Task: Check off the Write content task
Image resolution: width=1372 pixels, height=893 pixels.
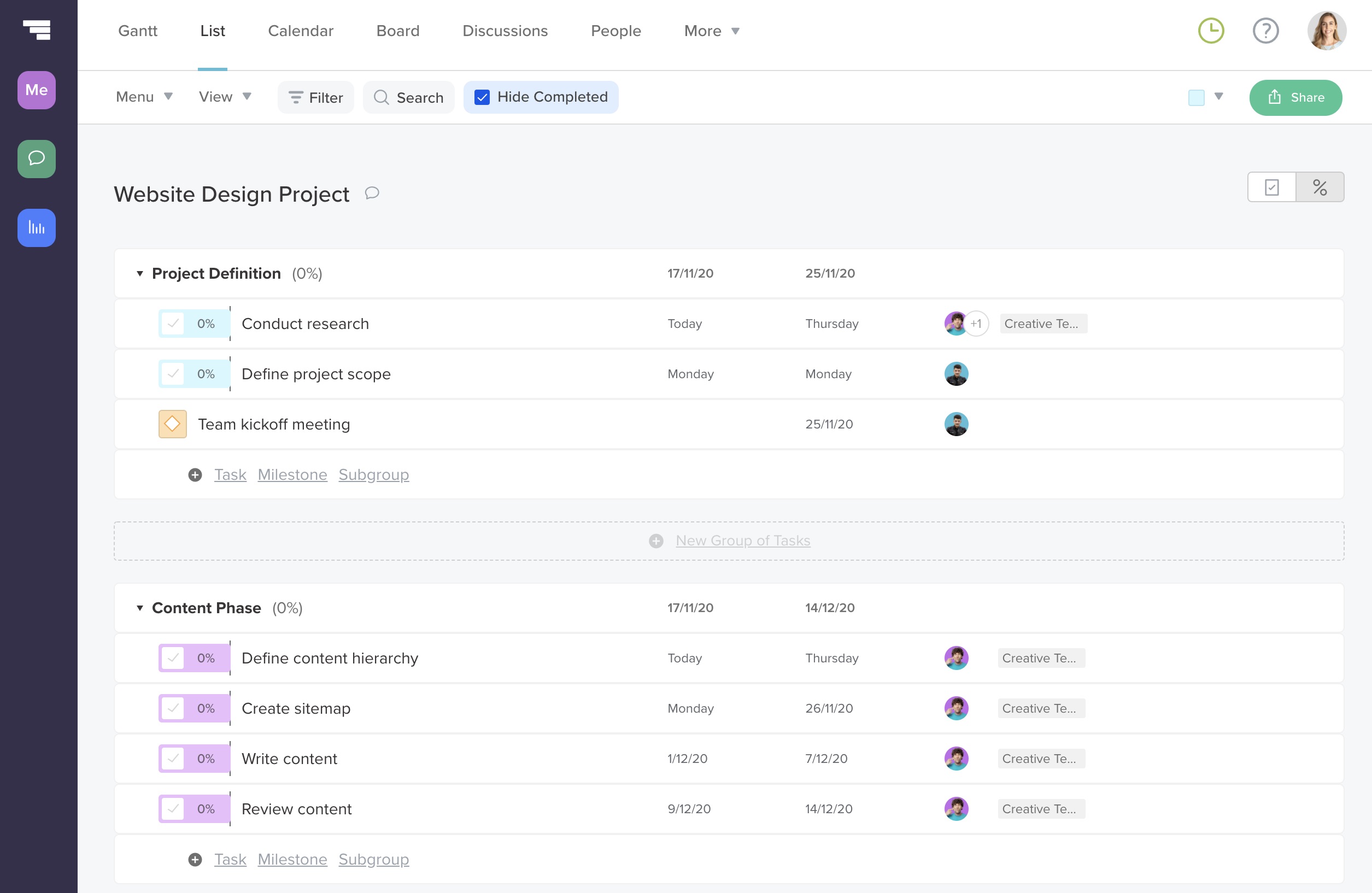Action: pos(172,759)
